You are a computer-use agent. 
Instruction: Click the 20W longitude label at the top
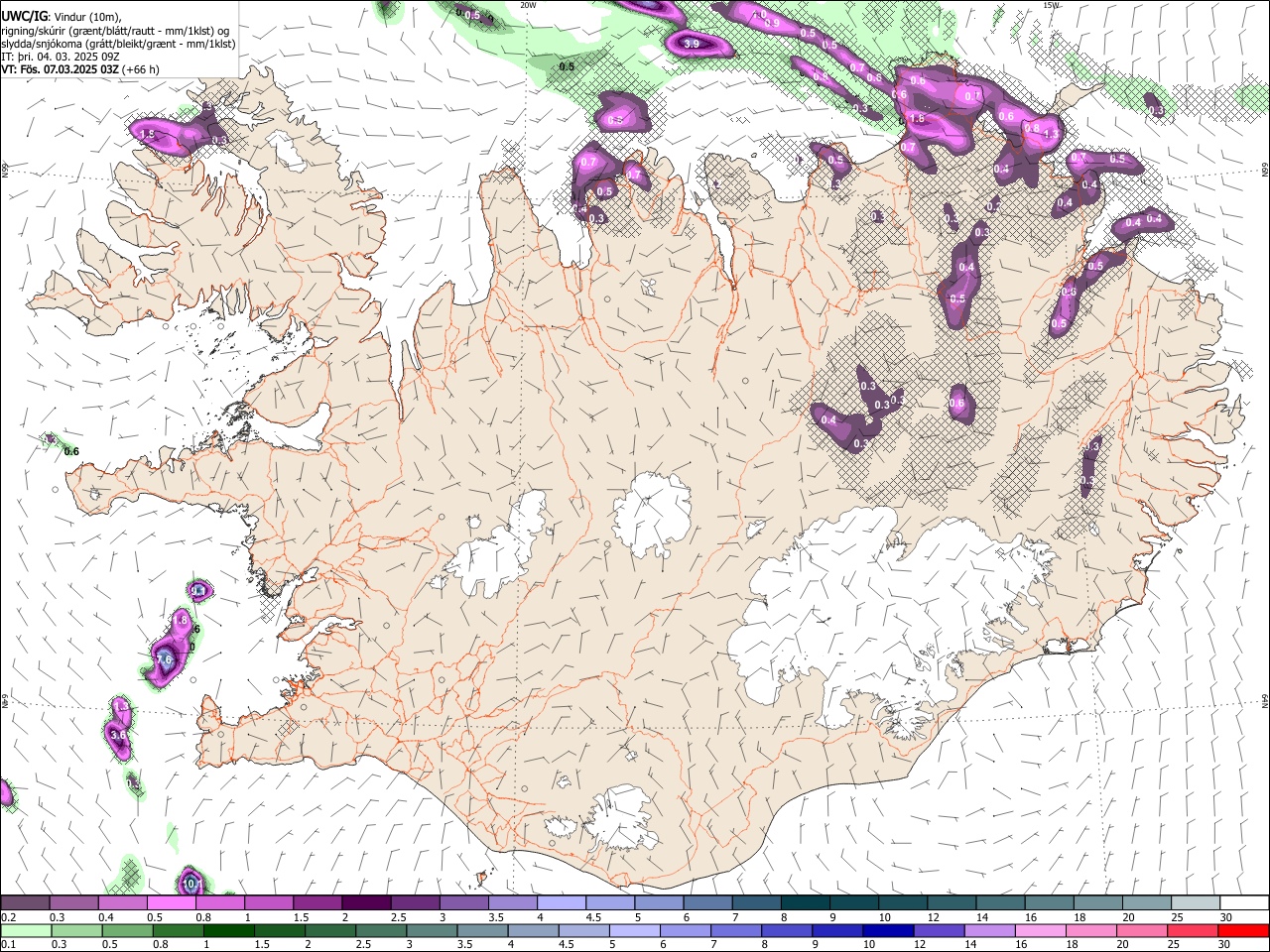tap(528, 5)
